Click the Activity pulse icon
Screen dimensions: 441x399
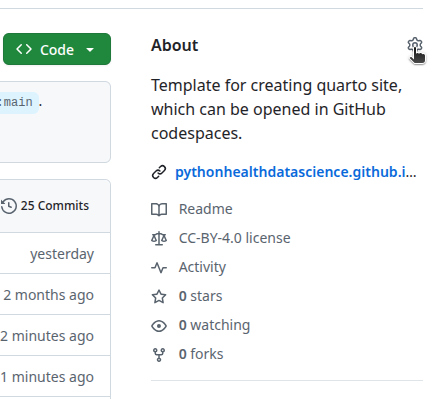[x=159, y=268]
